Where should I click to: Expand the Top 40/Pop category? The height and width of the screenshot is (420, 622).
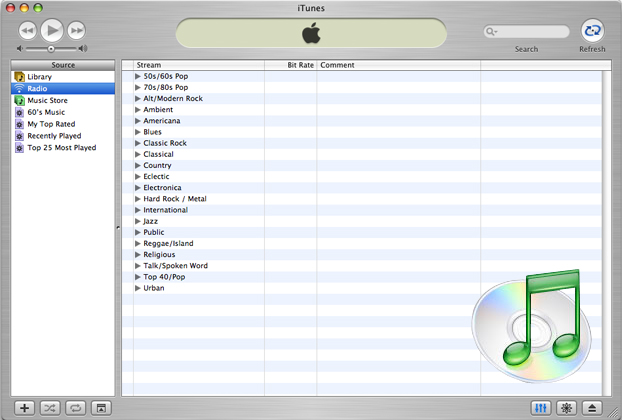(x=138, y=277)
